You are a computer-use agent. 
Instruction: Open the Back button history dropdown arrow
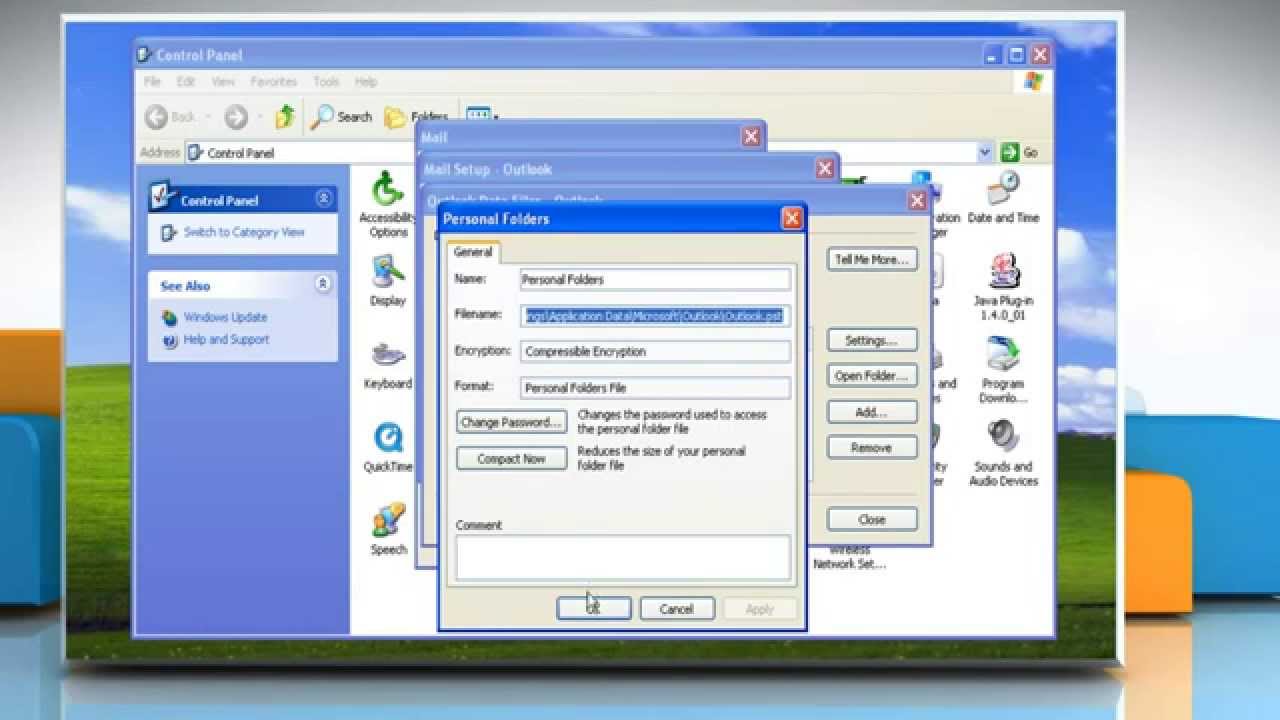[206, 118]
